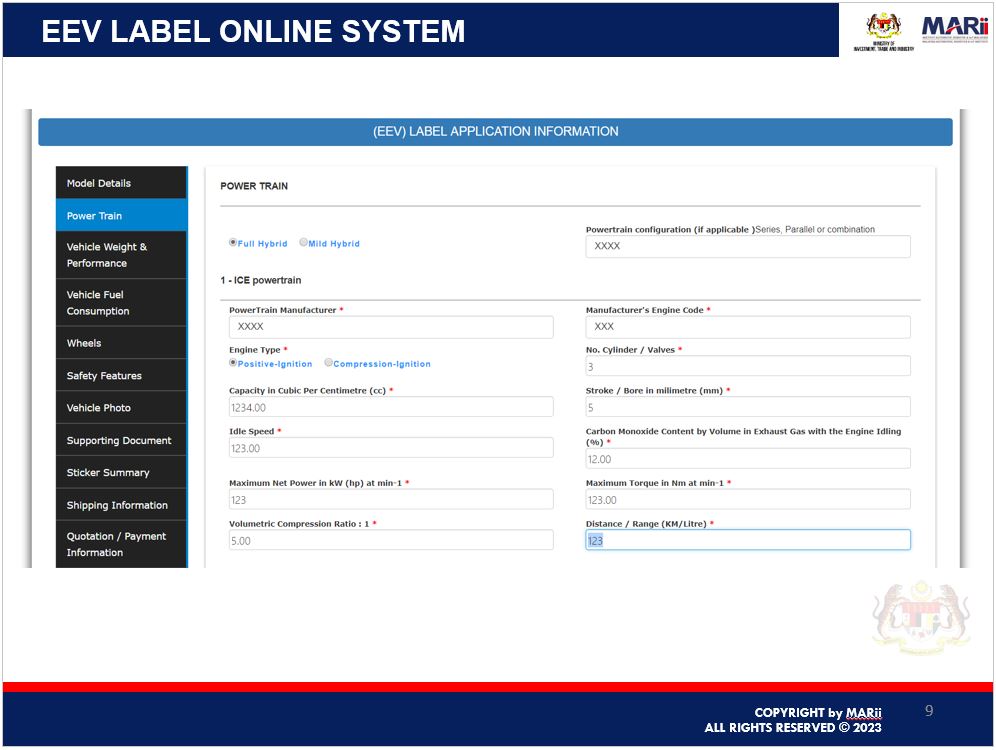Select the Mild Hybrid radio button
The image size is (996, 750).
pyautogui.click(x=304, y=242)
